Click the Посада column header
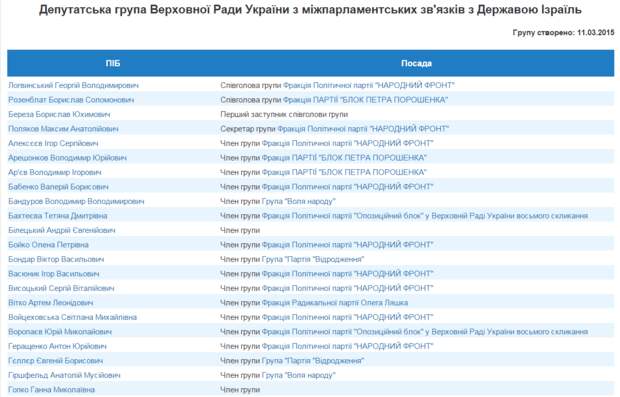Viewport: 620px width, 397px height. pyautogui.click(x=416, y=63)
